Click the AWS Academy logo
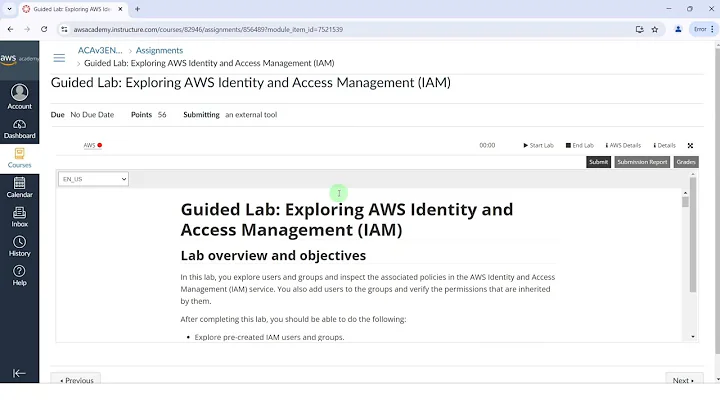 point(19,59)
